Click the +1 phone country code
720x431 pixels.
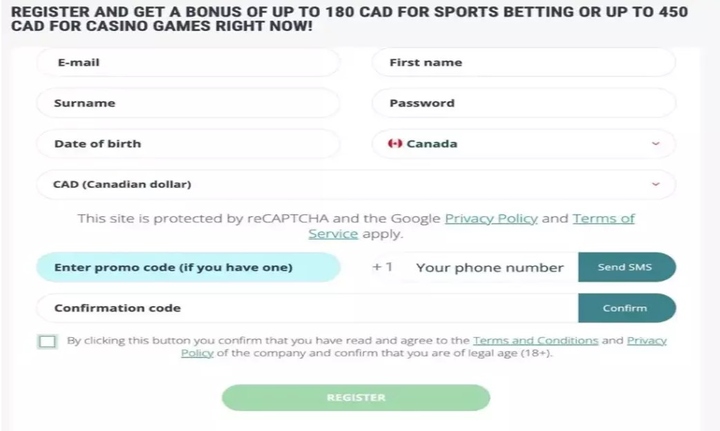(x=383, y=267)
